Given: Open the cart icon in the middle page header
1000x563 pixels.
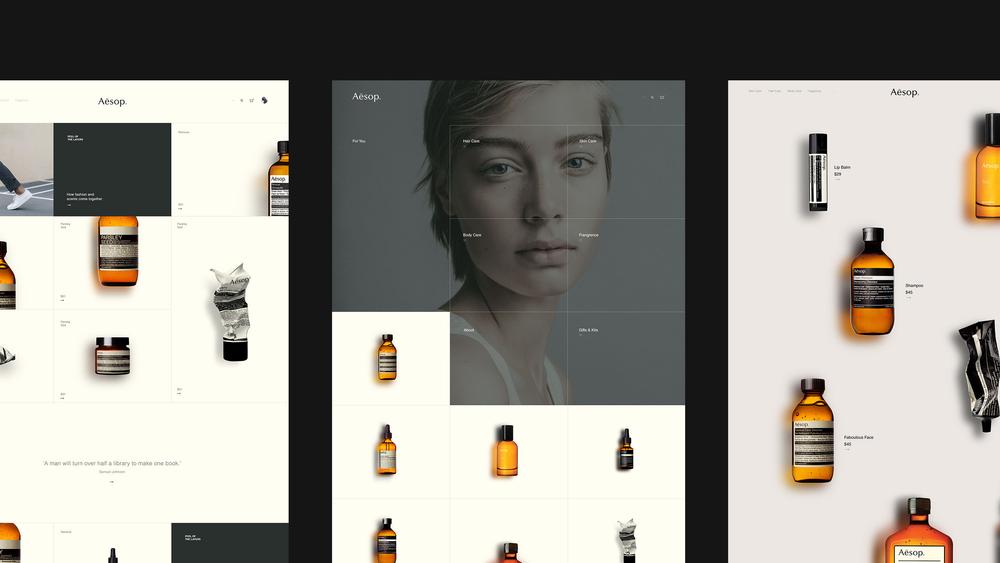Looking at the screenshot, I should [662, 98].
